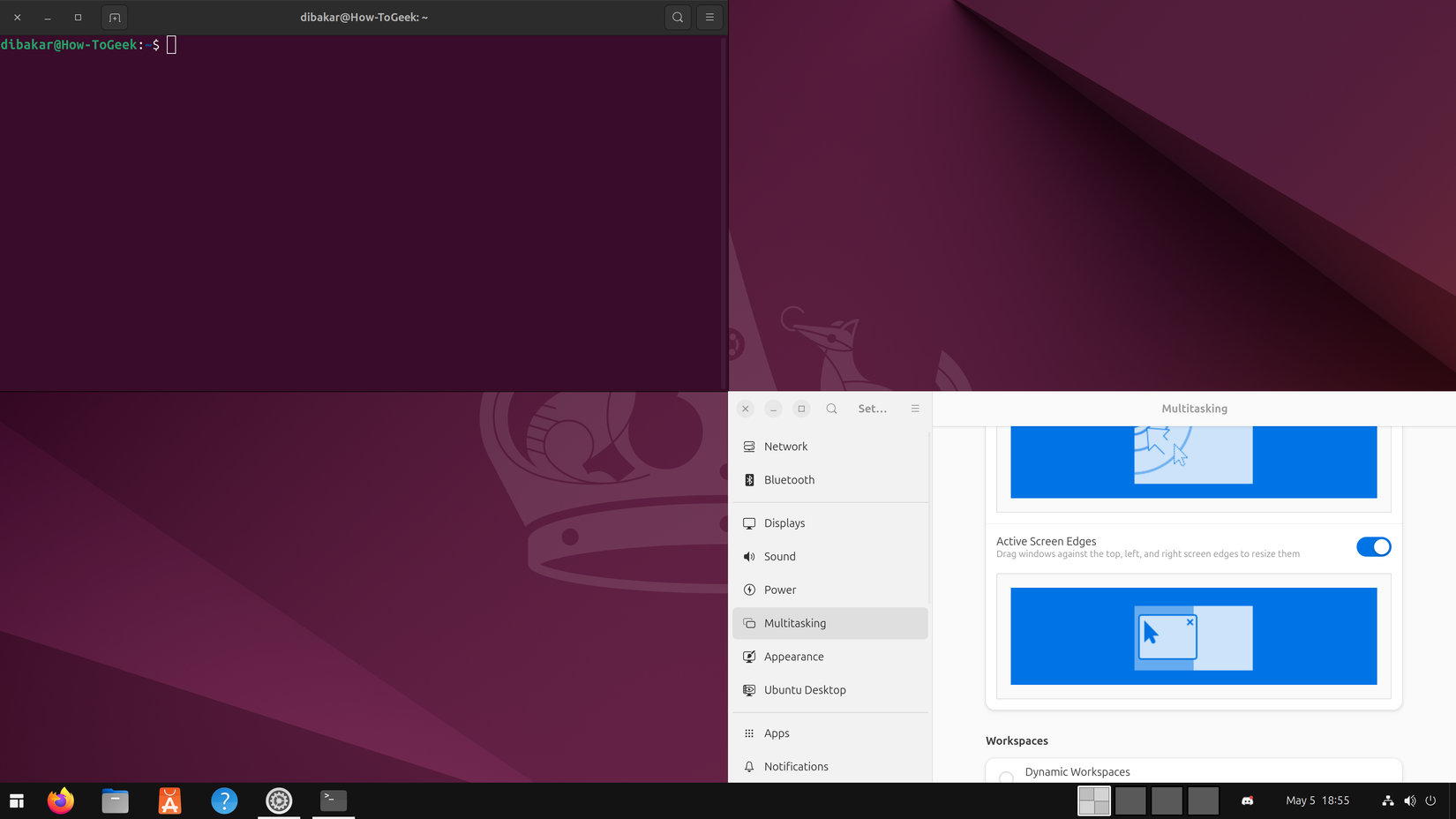Open the Help app from the taskbar

tap(224, 800)
